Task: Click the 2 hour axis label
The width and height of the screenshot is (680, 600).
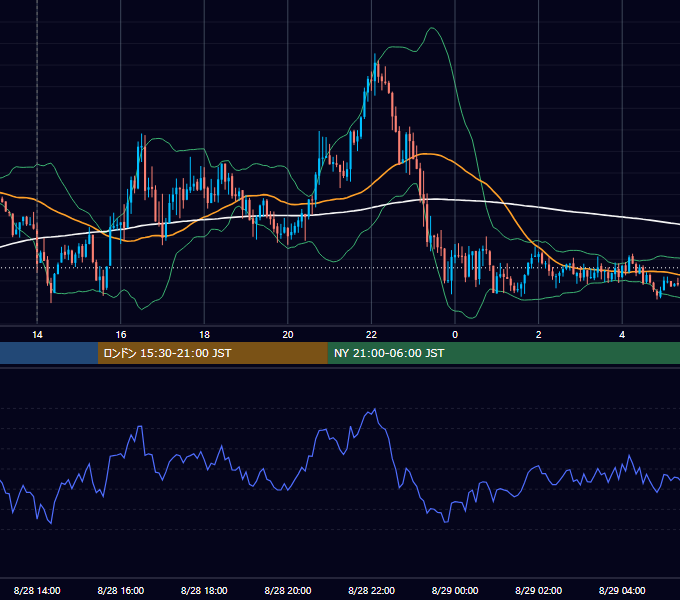Action: (x=538, y=334)
